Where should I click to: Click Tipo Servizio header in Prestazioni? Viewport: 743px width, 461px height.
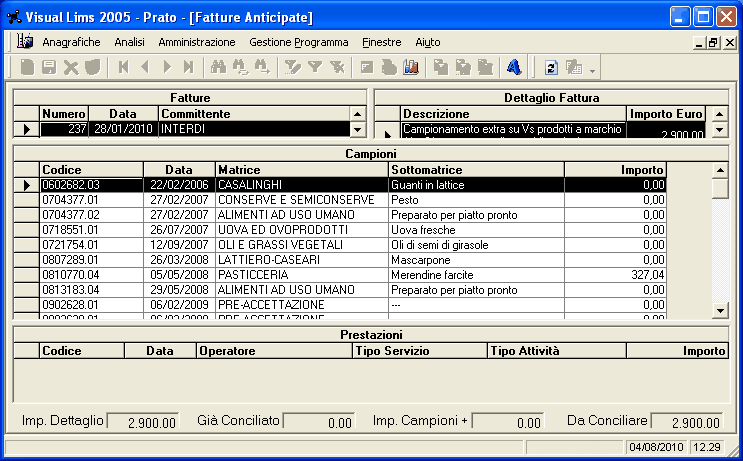[x=420, y=351]
